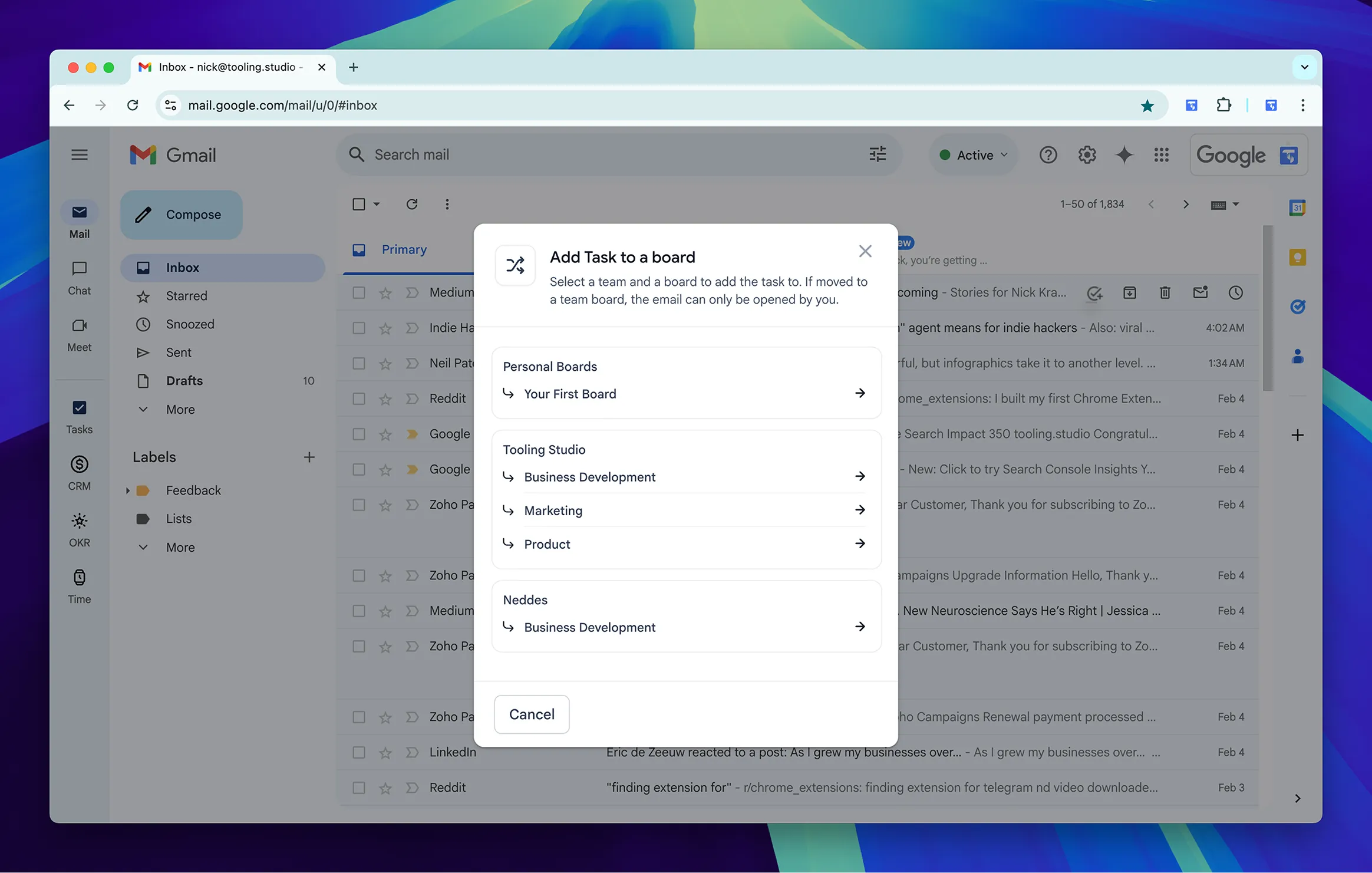Open the Gemini sparkle icon
Viewport: 1372px width, 873px height.
[1124, 155]
